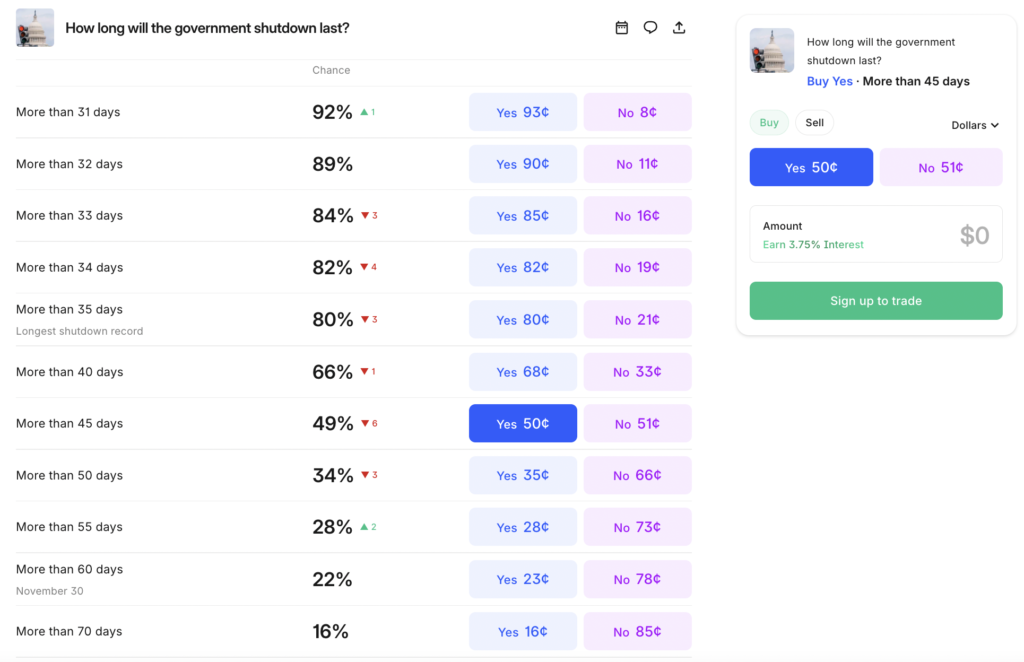
Task: Click the share/upload icon in the header
Action: click(679, 28)
